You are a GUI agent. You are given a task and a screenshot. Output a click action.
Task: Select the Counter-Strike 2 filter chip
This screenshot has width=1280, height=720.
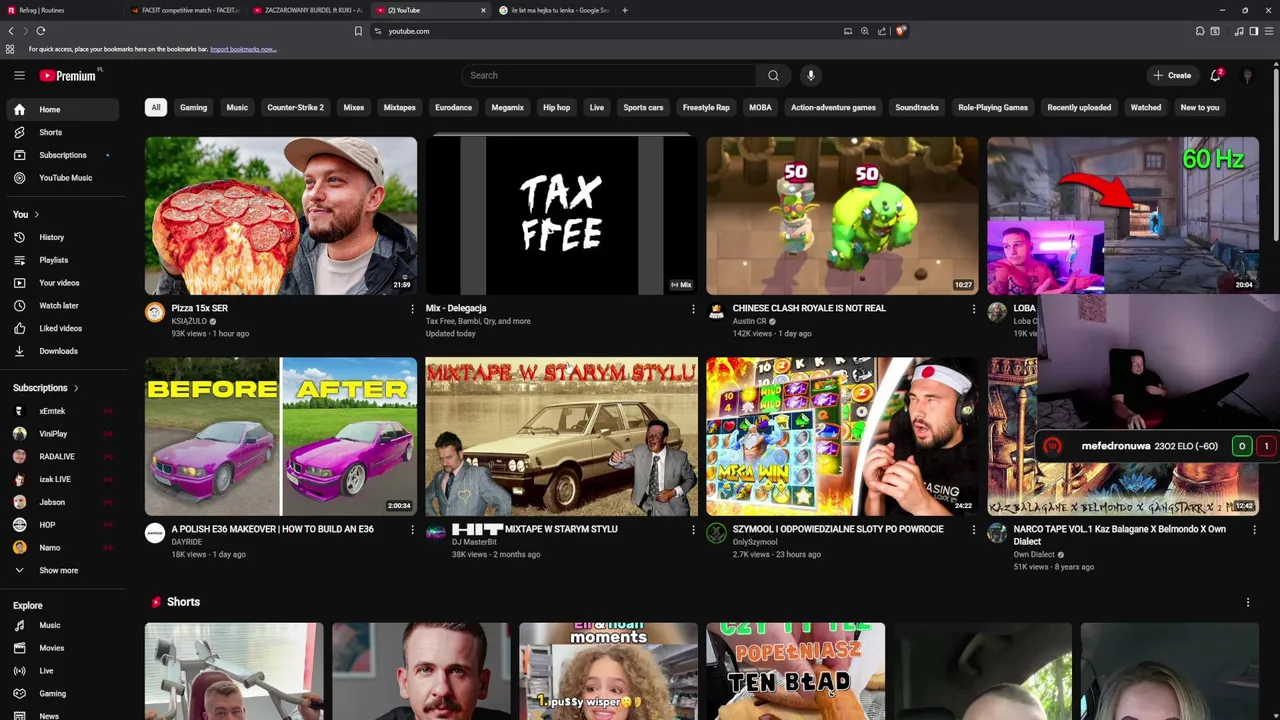coord(295,107)
